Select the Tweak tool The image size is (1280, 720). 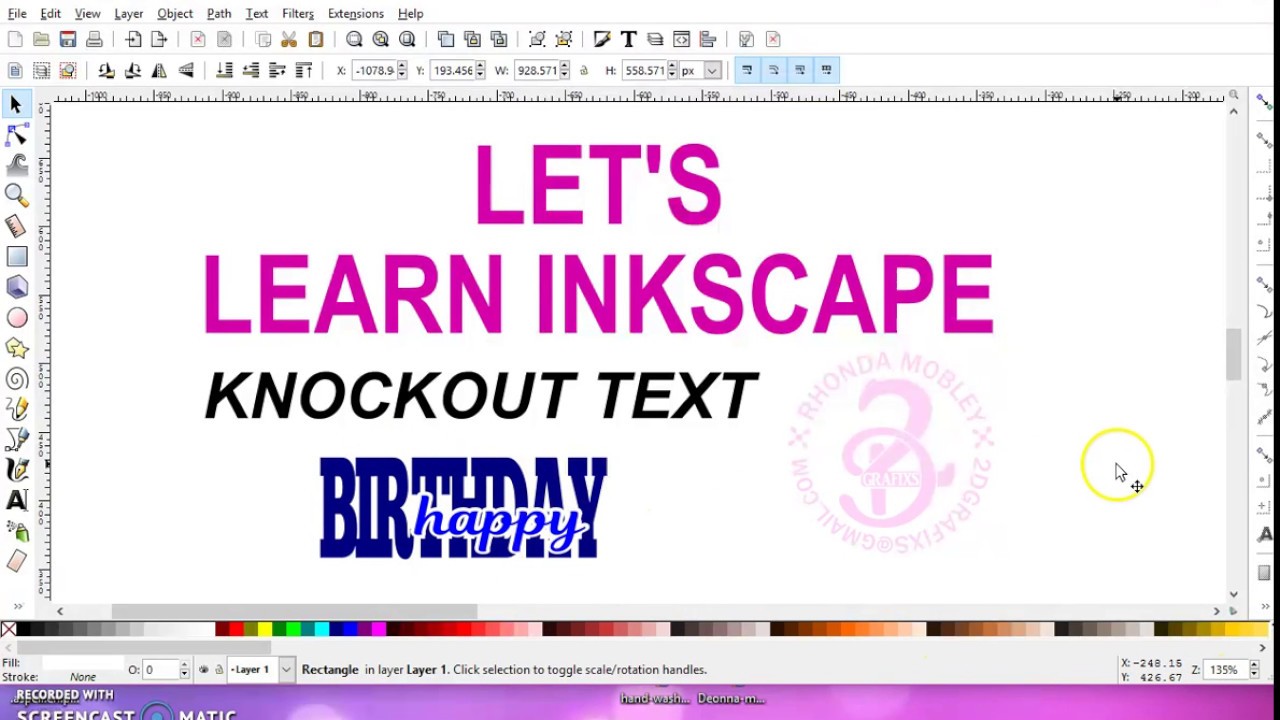click(16, 165)
